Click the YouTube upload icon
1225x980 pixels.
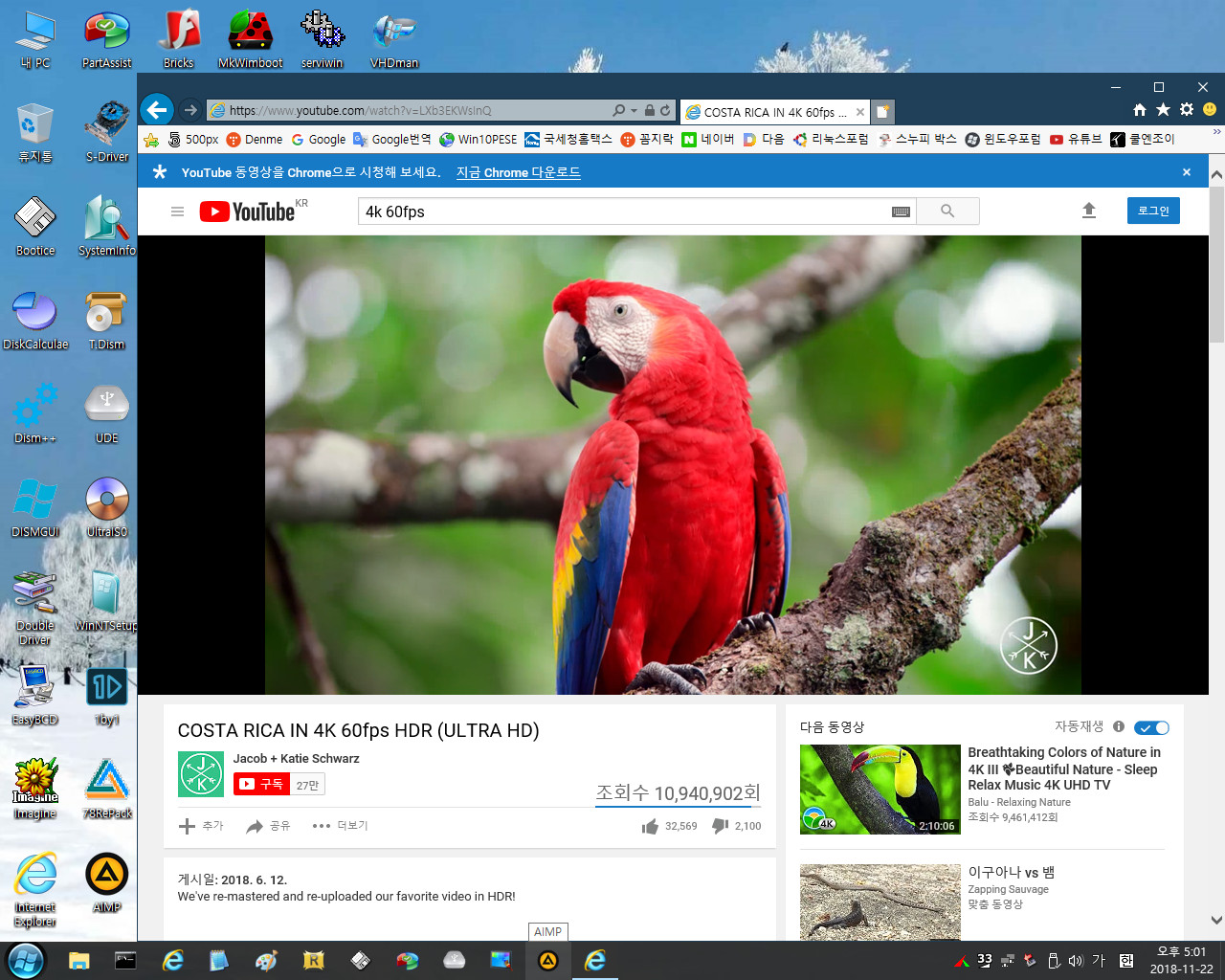pos(1088,211)
